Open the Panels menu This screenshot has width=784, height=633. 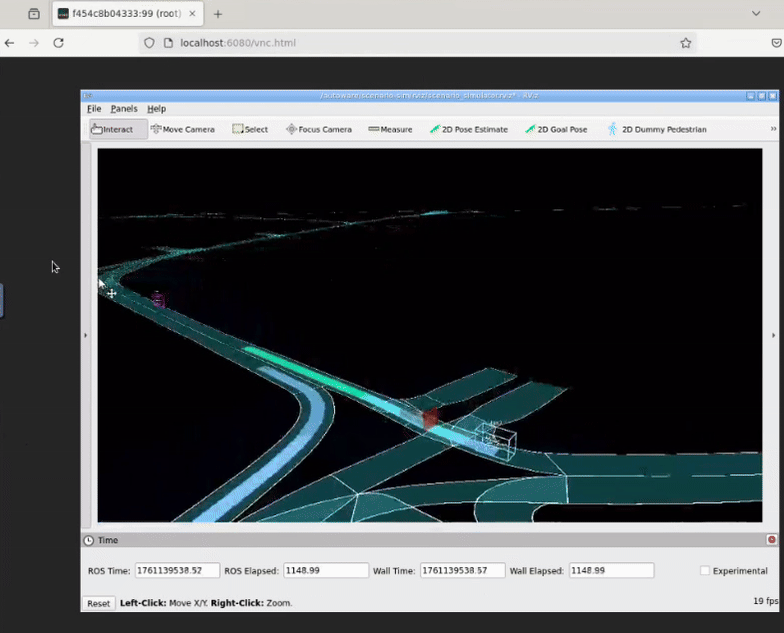tap(124, 109)
